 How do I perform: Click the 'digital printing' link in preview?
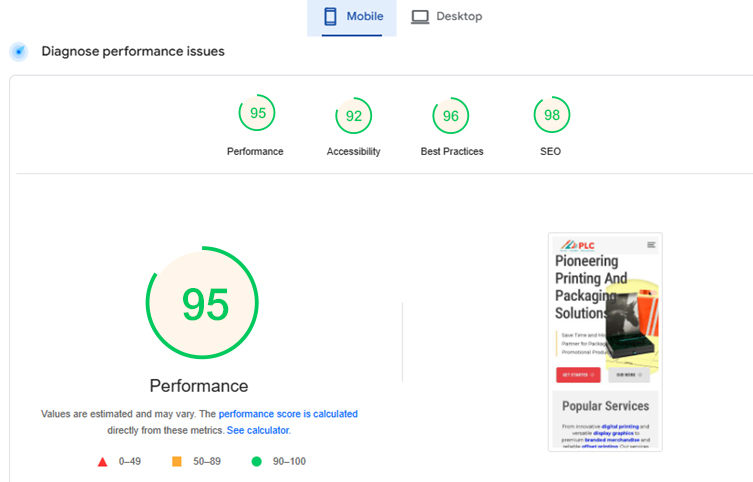click(620, 426)
